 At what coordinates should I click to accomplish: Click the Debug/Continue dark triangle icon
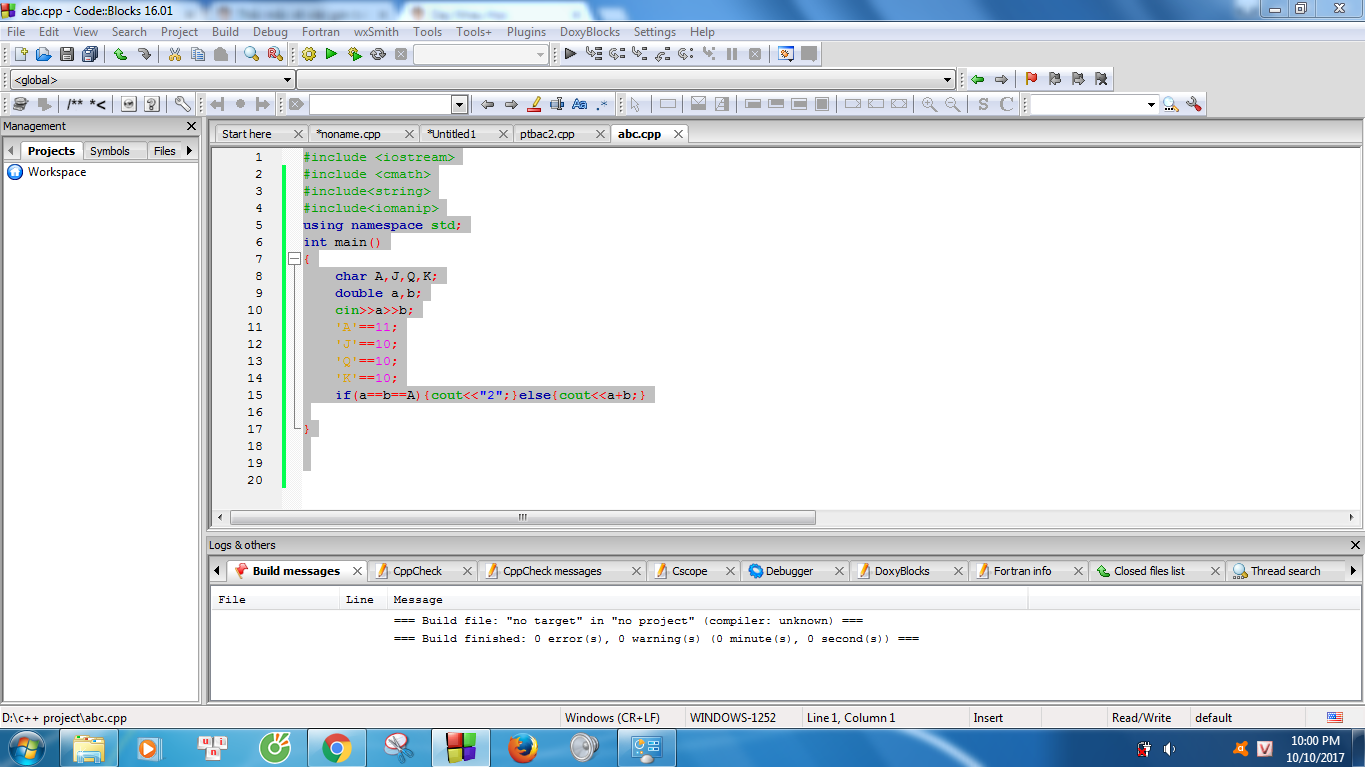[570, 54]
